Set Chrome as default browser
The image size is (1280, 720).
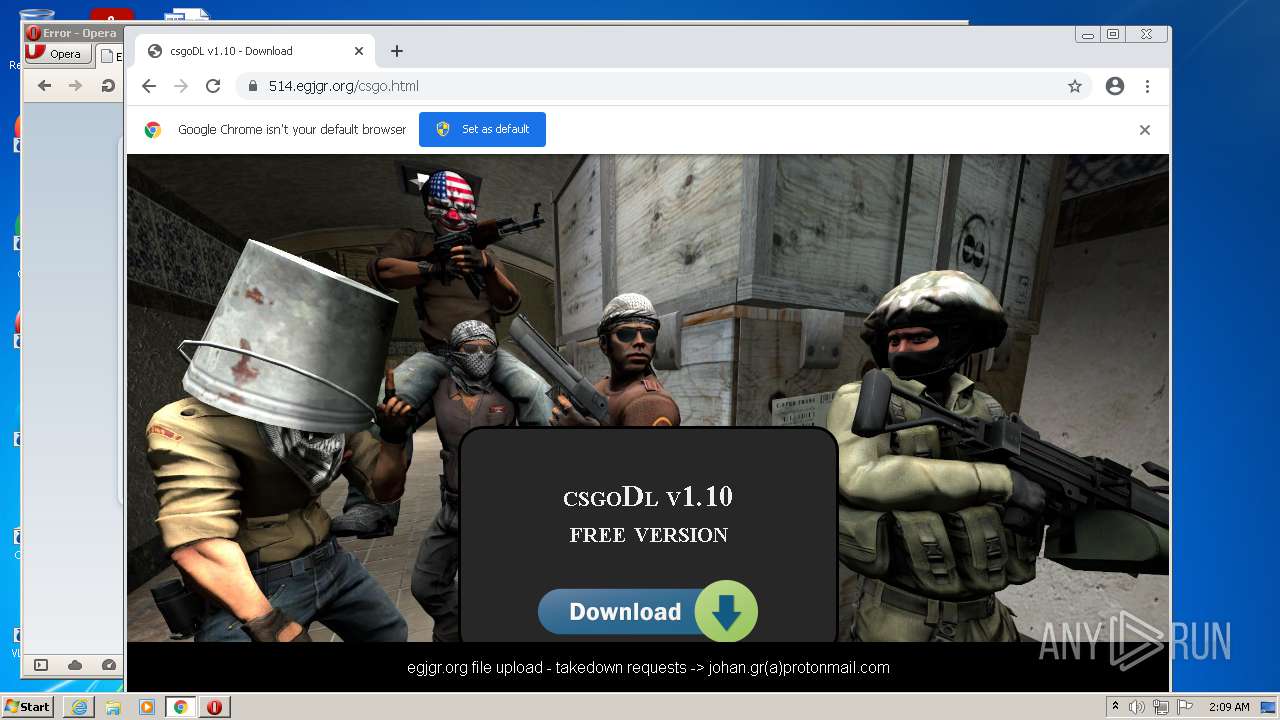pos(482,129)
